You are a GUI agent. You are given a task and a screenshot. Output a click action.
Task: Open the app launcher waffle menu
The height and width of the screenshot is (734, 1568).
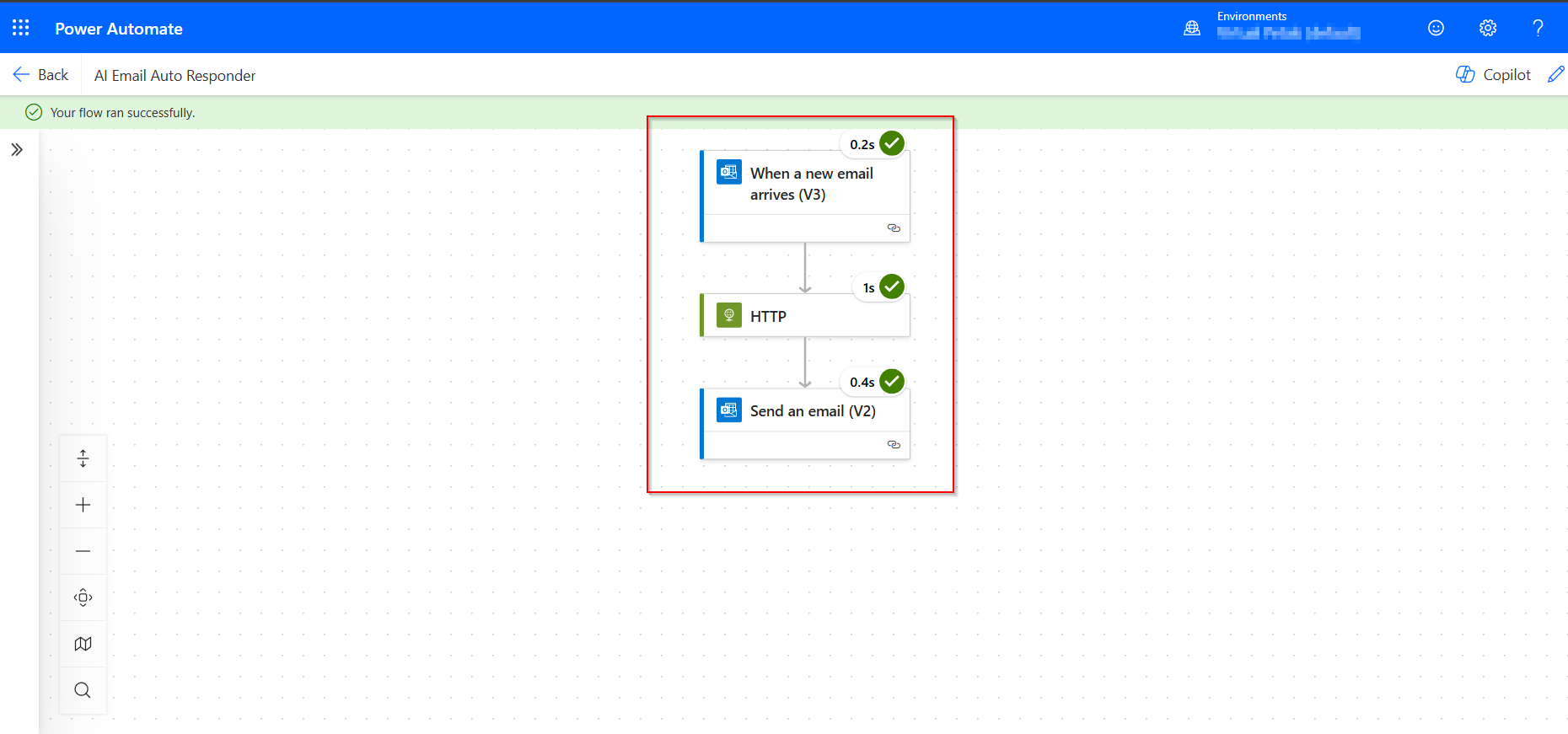[x=21, y=28]
